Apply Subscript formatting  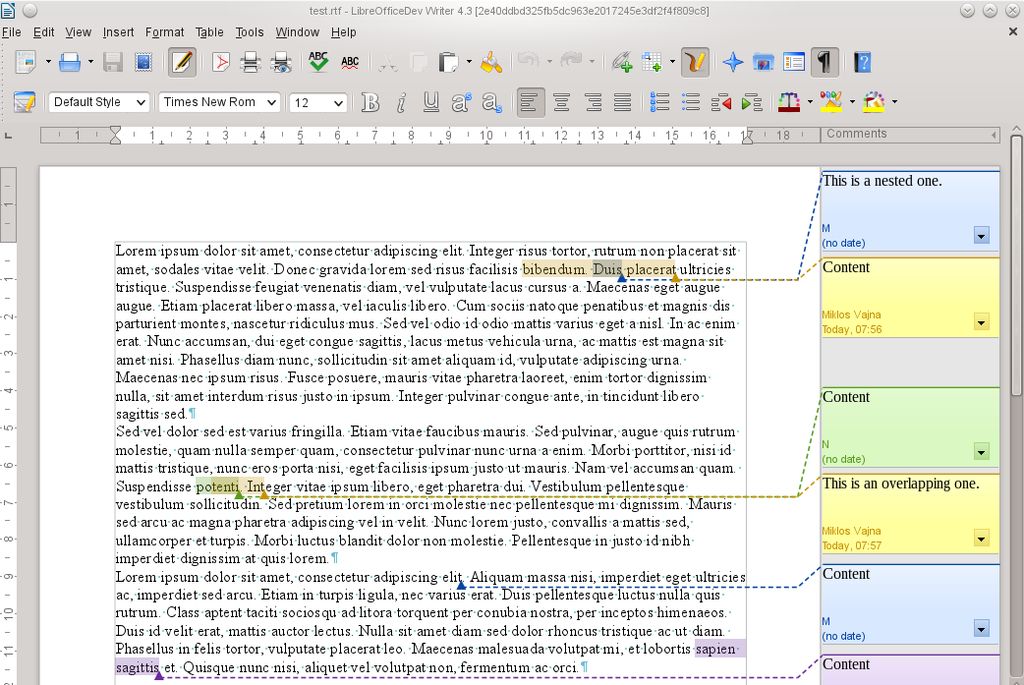[492, 103]
